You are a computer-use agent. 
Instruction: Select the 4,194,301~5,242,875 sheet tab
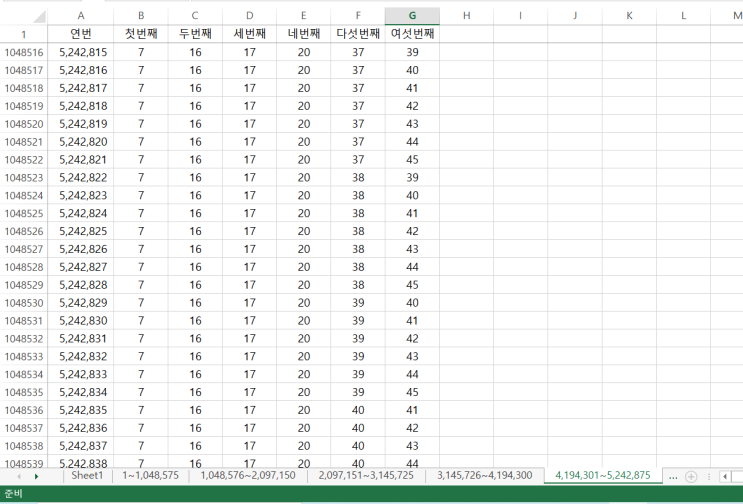[x=603, y=475]
